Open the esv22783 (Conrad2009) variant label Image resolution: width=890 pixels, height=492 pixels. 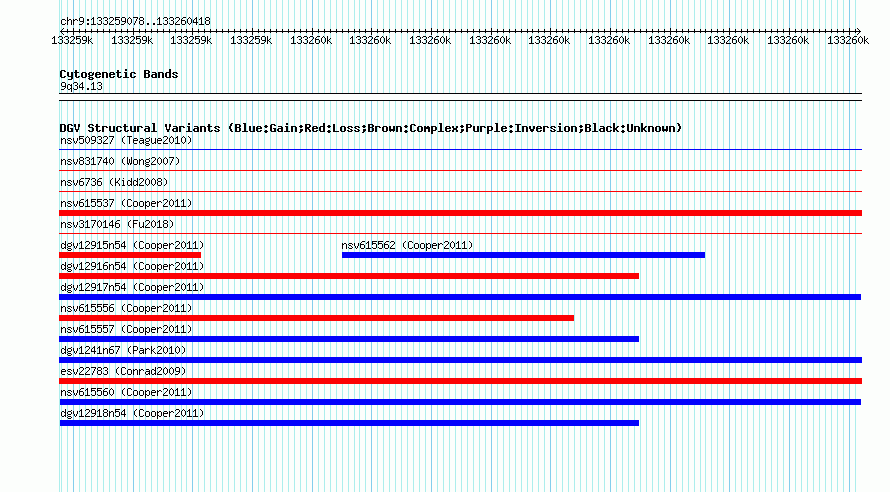tap(123, 371)
